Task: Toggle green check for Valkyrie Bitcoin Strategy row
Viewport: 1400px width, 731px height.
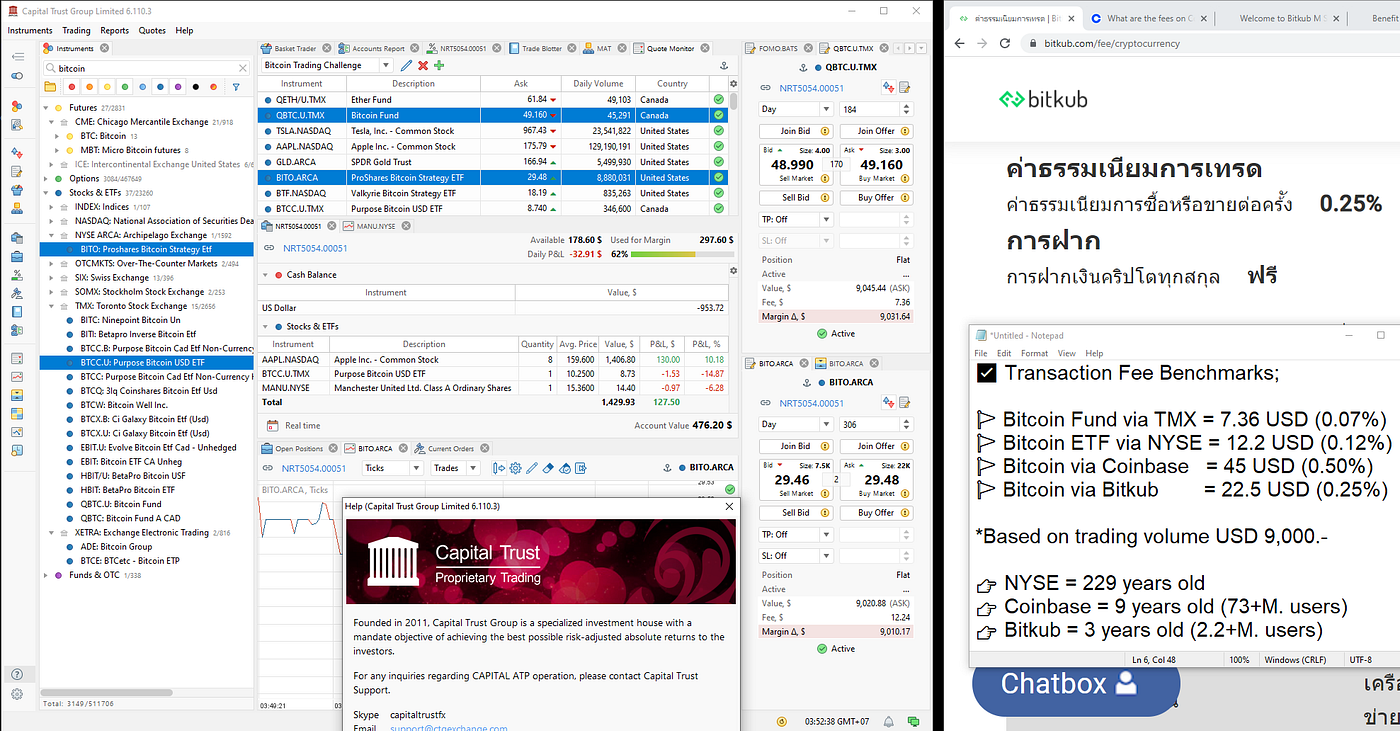Action: point(718,193)
